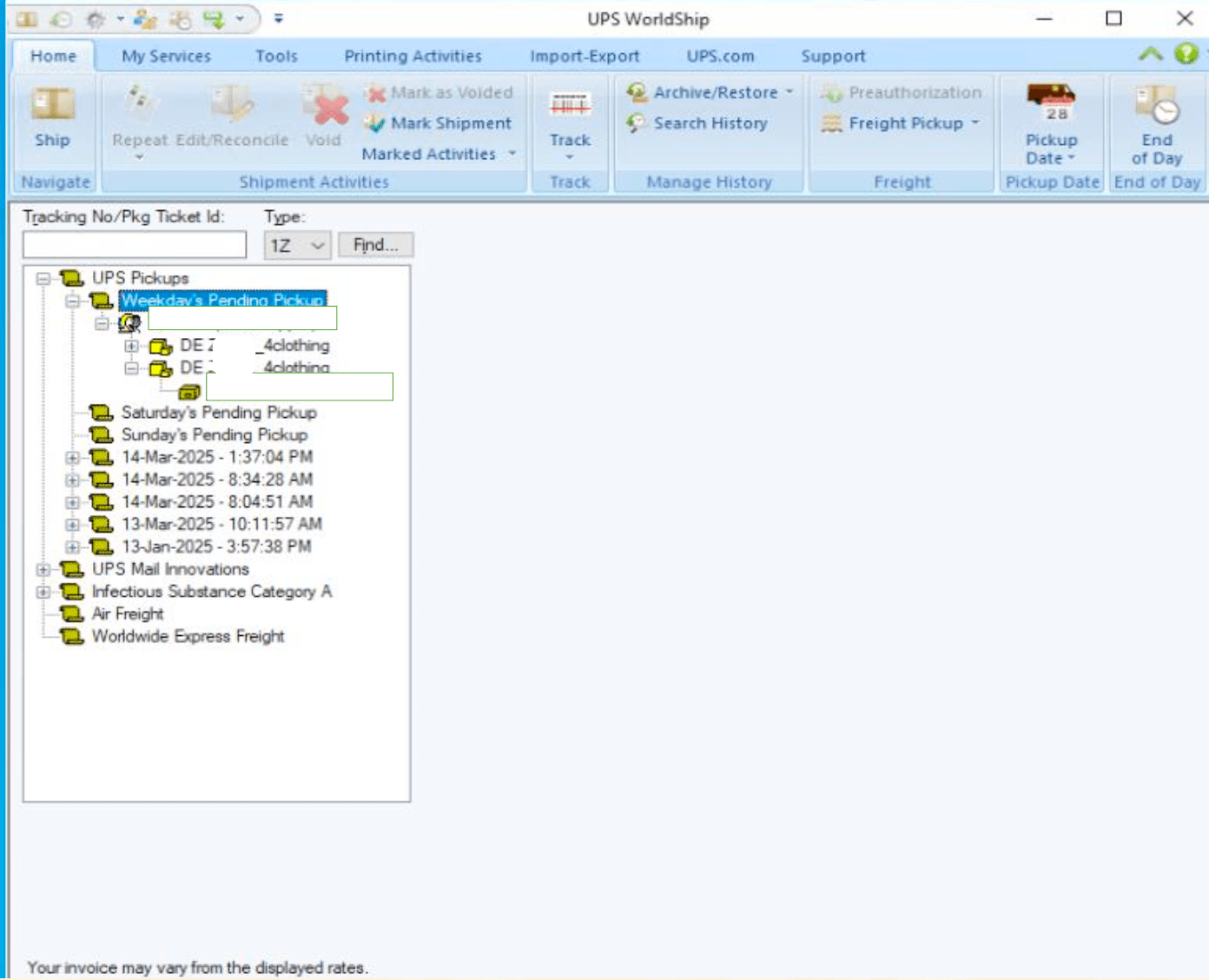This screenshot has width=1209, height=980.
Task: Open the My Services tab
Action: click(x=166, y=56)
